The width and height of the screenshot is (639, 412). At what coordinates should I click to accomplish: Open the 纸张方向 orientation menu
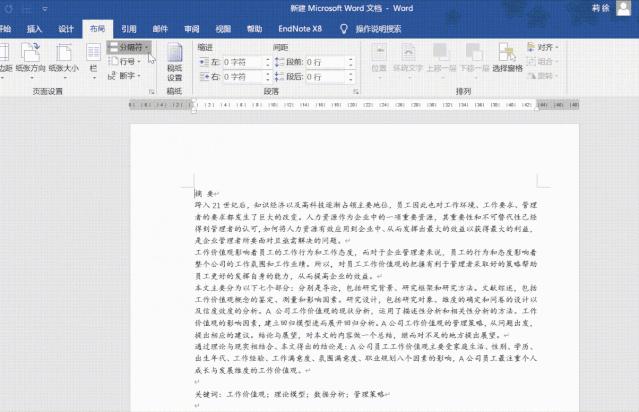click(31, 59)
